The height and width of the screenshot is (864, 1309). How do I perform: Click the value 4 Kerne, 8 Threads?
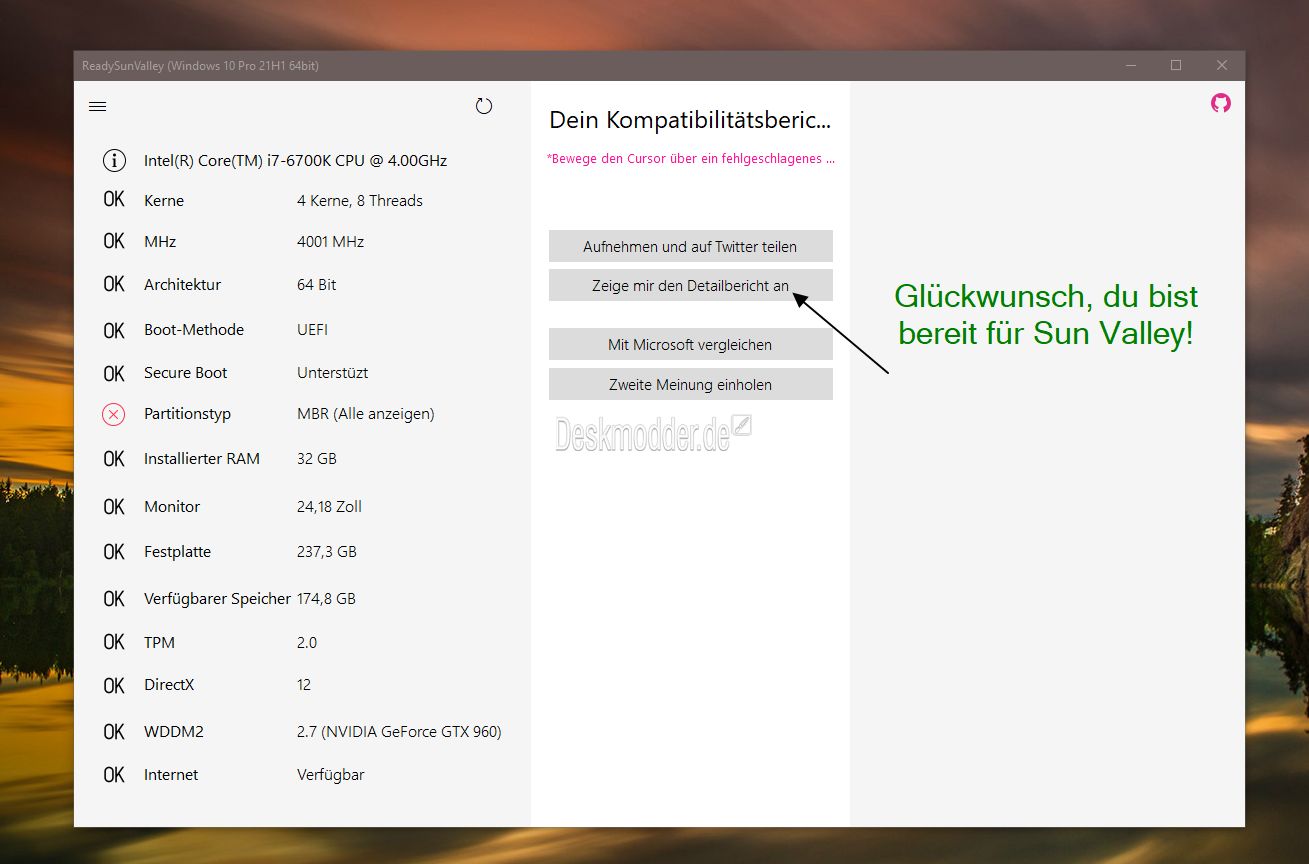coord(360,200)
